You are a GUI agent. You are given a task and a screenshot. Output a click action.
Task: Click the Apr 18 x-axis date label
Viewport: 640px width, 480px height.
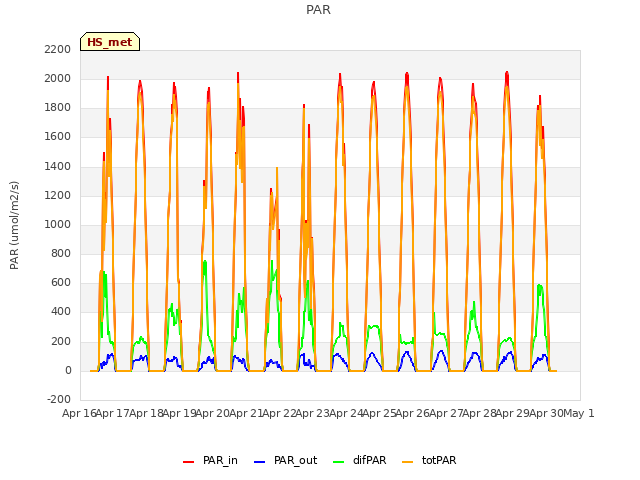pyautogui.click(x=146, y=413)
